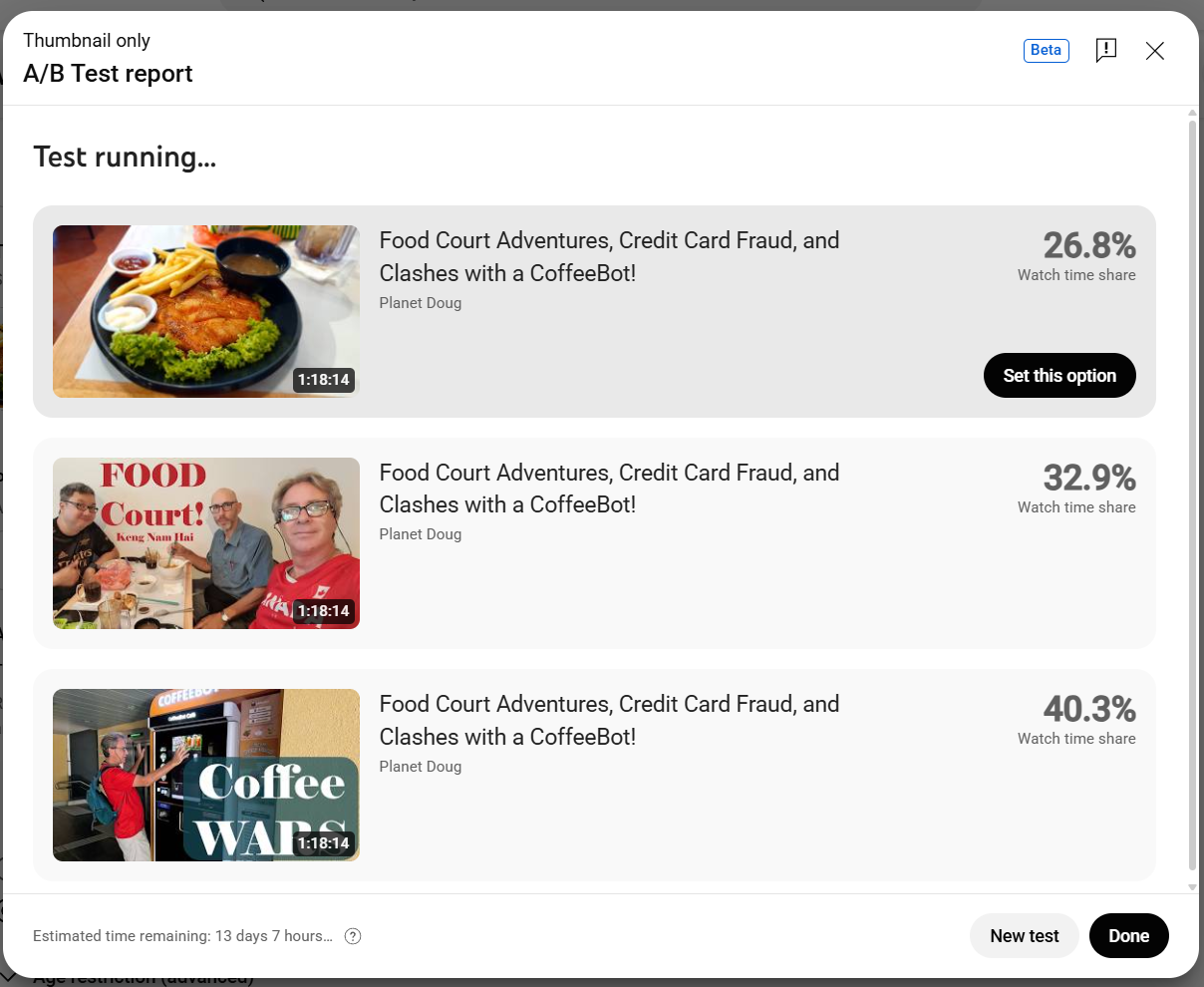The width and height of the screenshot is (1204, 987).
Task: Click the title in the second test option
Action: (609, 489)
